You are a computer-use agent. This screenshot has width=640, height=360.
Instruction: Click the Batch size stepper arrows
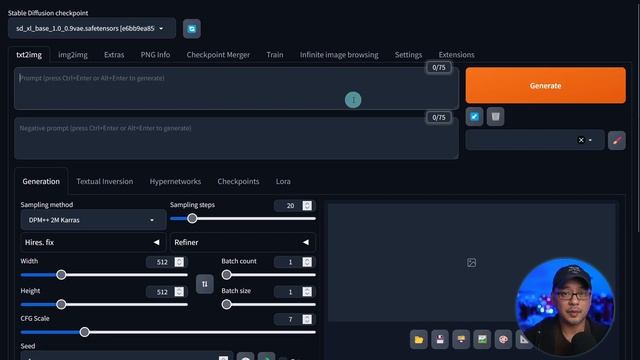[307, 291]
